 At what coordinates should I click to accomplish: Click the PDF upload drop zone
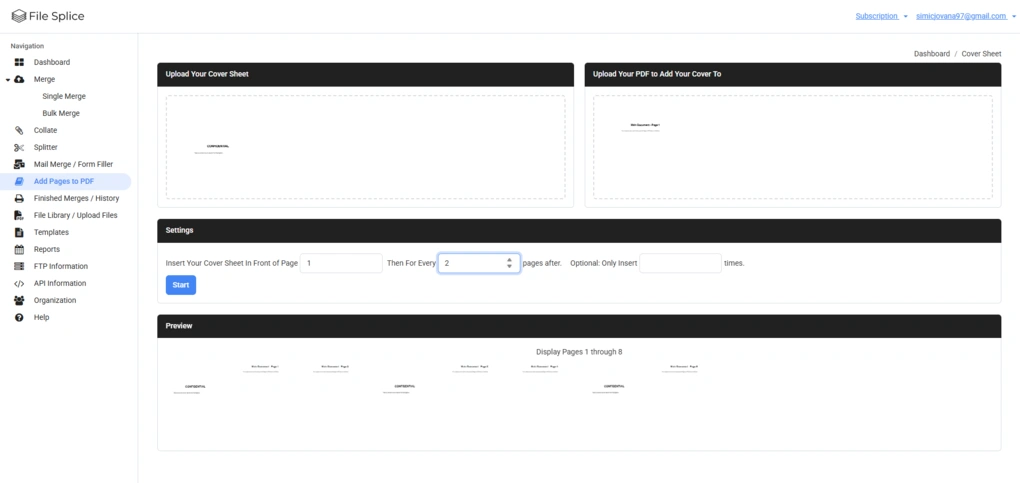tap(793, 147)
